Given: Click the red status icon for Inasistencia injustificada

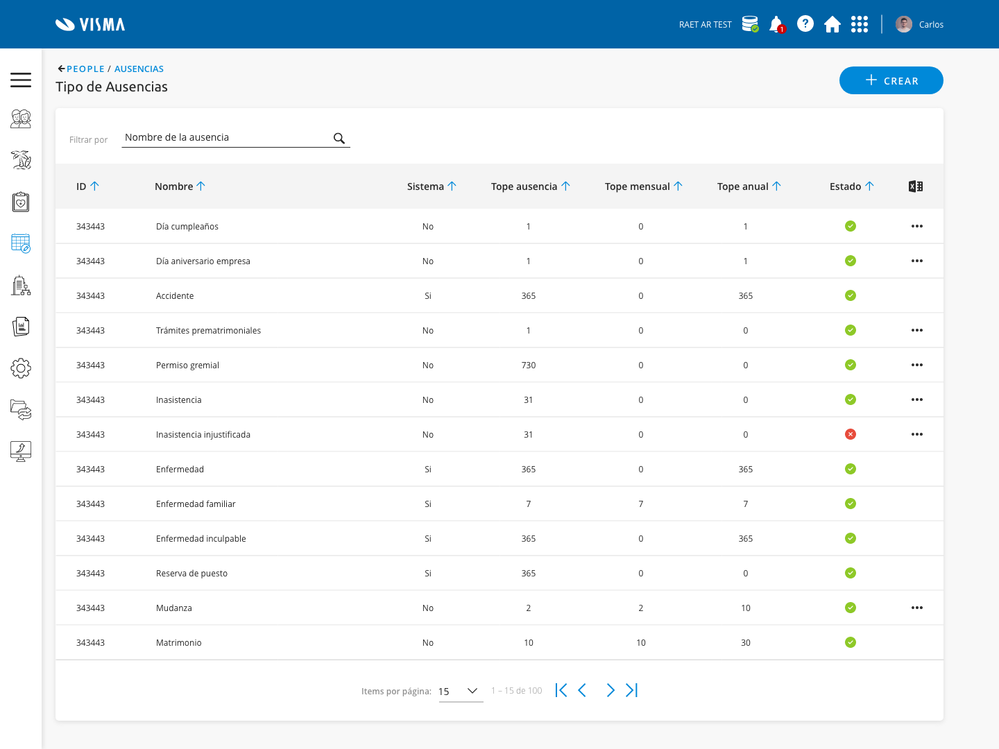Looking at the screenshot, I should coord(850,434).
